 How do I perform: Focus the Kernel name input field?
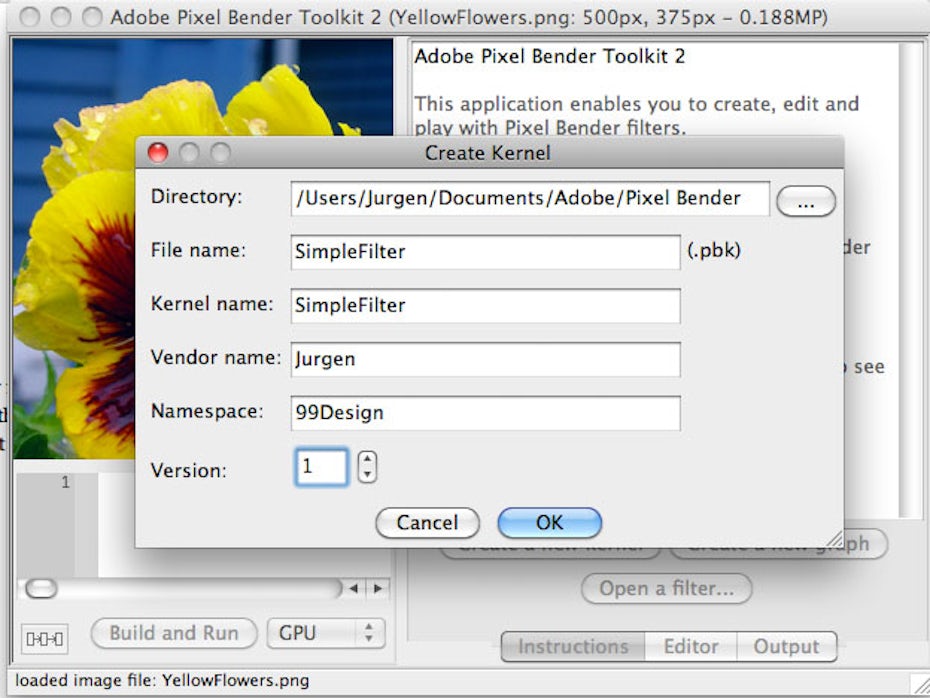[485, 306]
